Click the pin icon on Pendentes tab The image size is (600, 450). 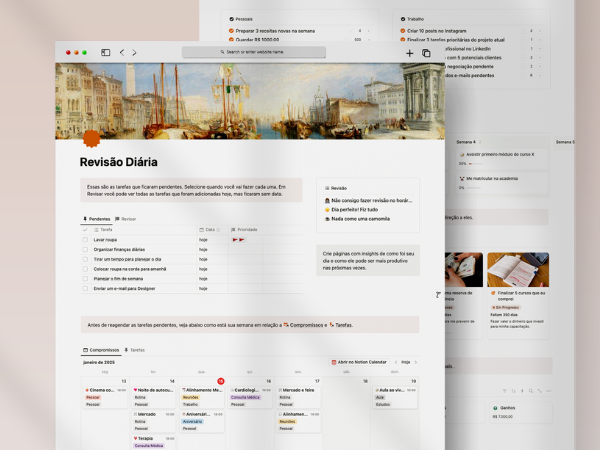85,219
